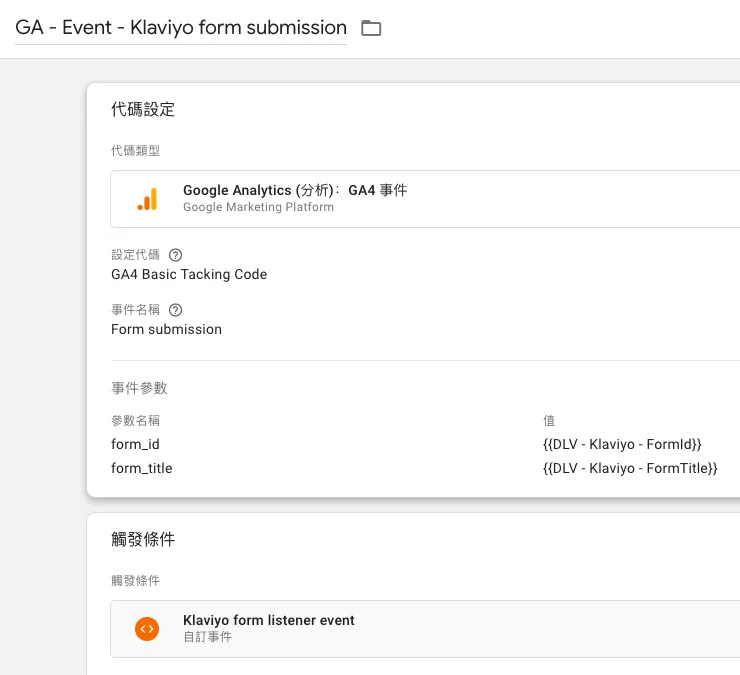Image resolution: width=740 pixels, height=675 pixels.
Task: Click the 代碼類型 label
Action: [135, 151]
